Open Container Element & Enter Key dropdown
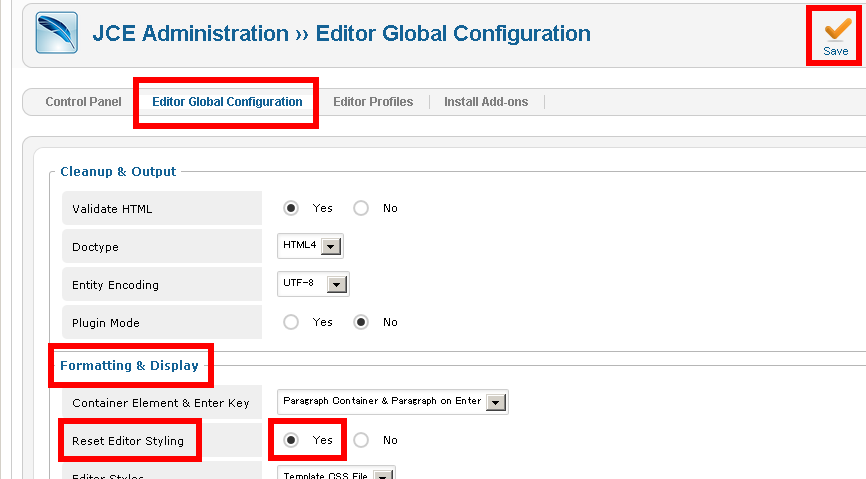The image size is (866, 479). (x=393, y=402)
